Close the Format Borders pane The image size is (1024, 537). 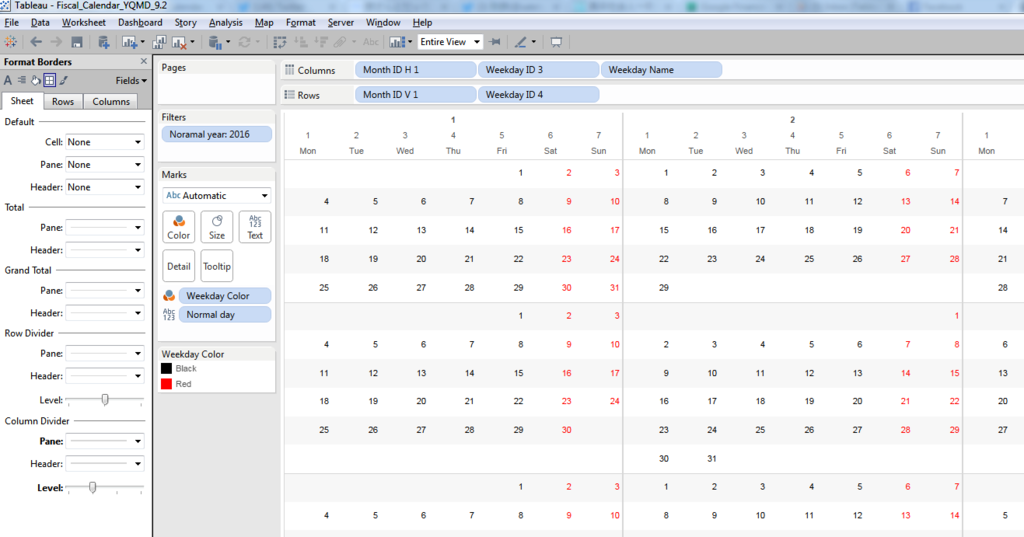click(x=144, y=61)
